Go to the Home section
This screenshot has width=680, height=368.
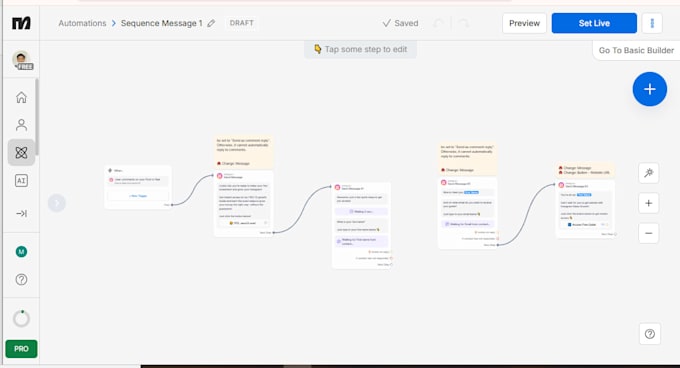tap(21, 97)
